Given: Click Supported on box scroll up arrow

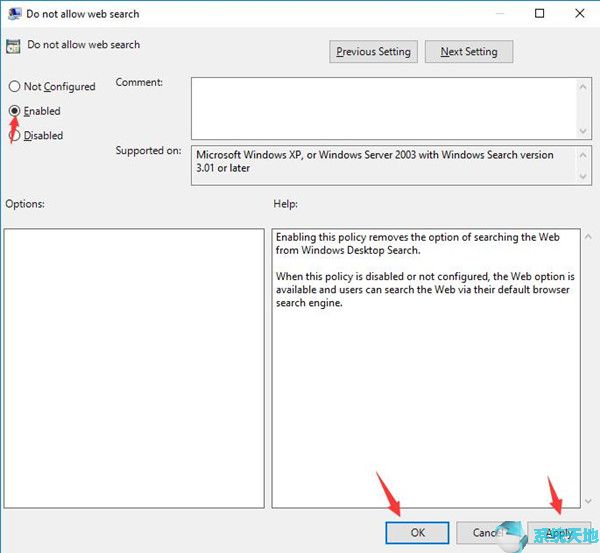Looking at the screenshot, I should tap(583, 155).
